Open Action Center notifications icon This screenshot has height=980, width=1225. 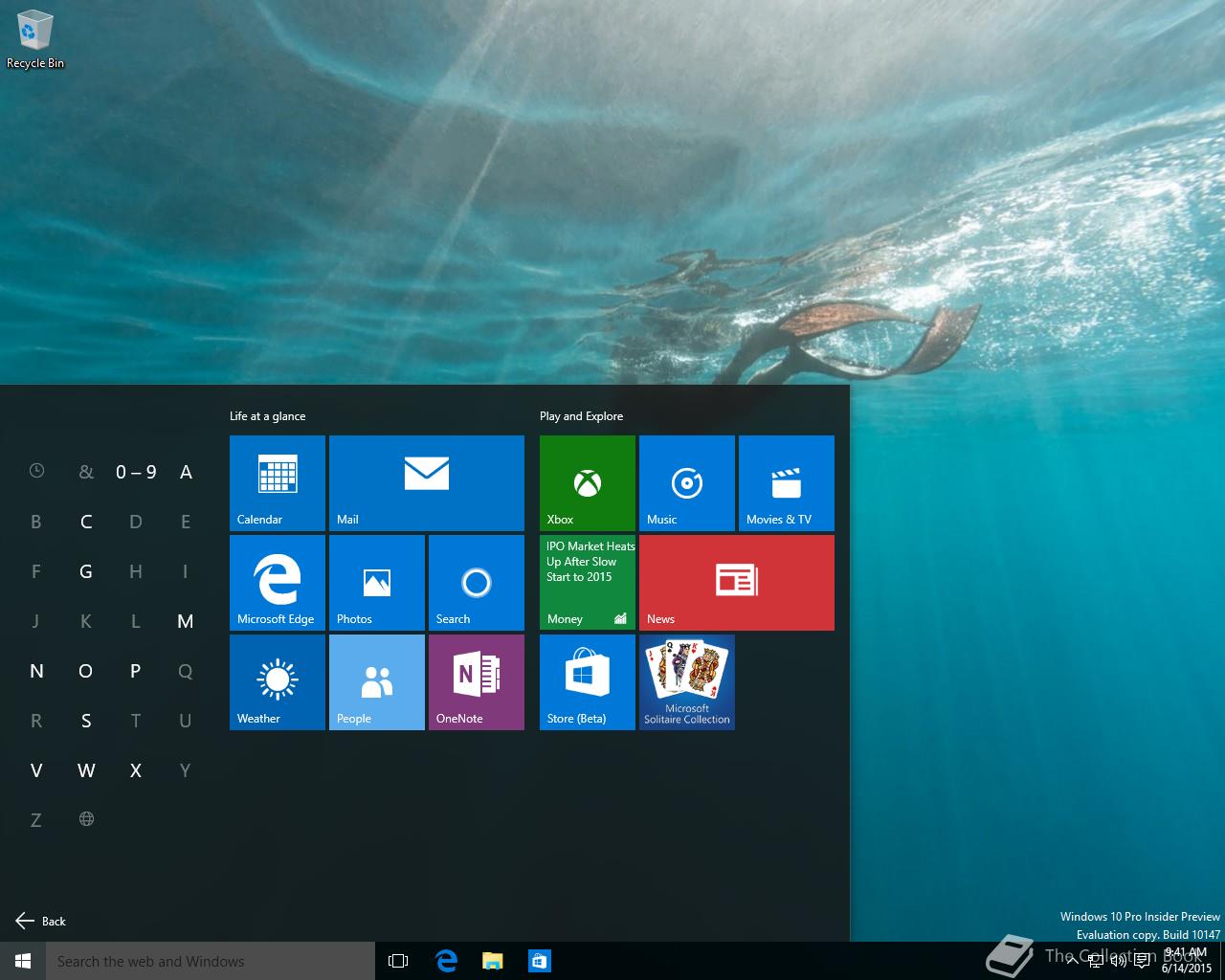coord(1141,961)
